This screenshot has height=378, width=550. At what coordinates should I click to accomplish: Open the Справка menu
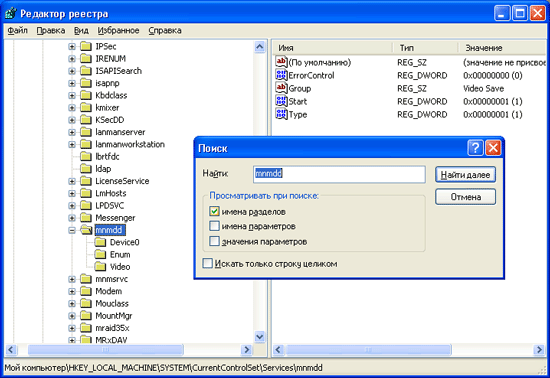coord(165,31)
